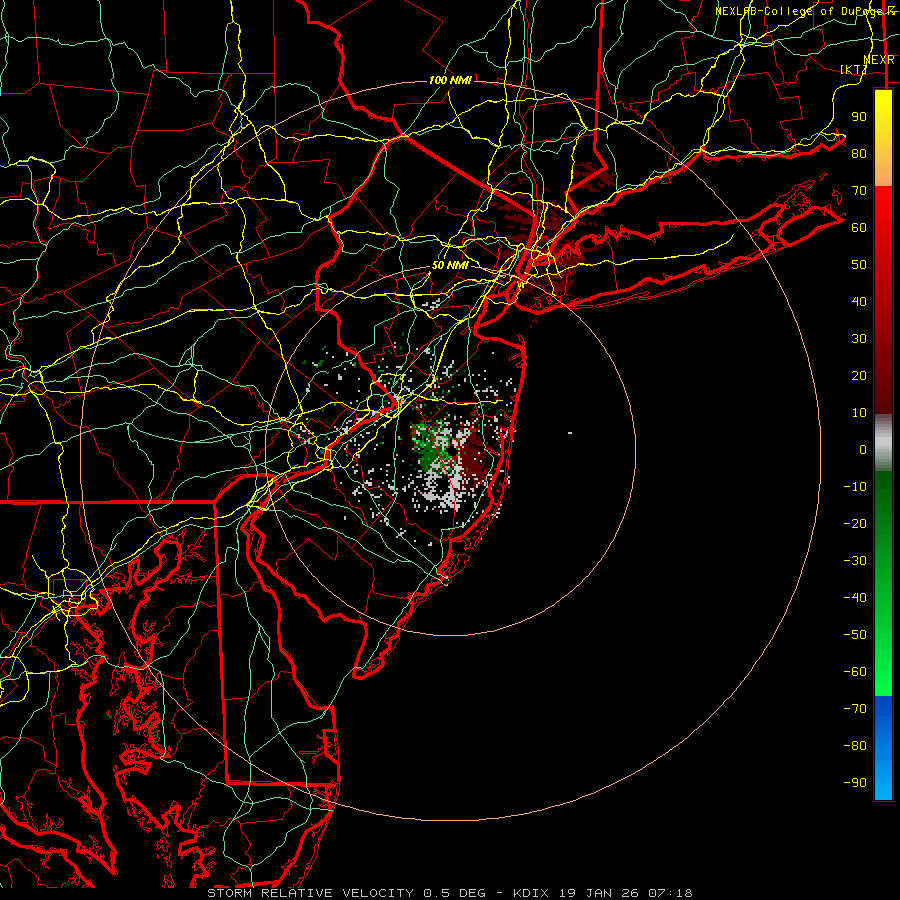
Task: Click the KDIX station identifier in caption
Action: tap(531, 893)
